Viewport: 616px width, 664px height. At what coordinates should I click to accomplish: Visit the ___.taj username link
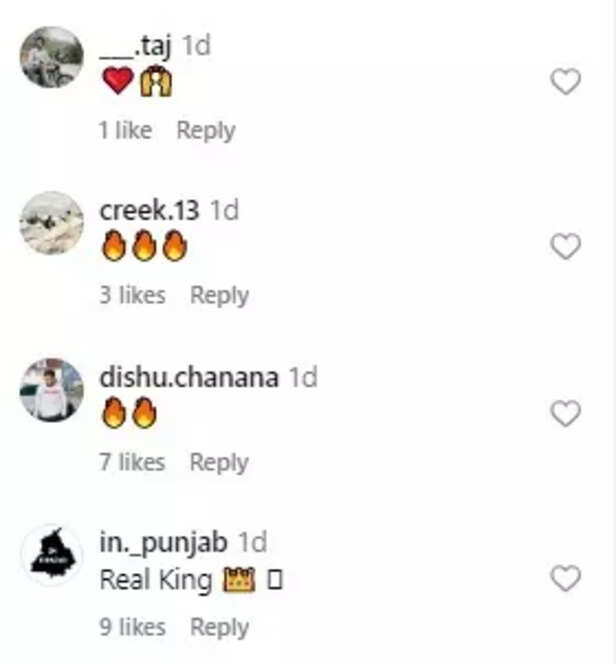(139, 46)
